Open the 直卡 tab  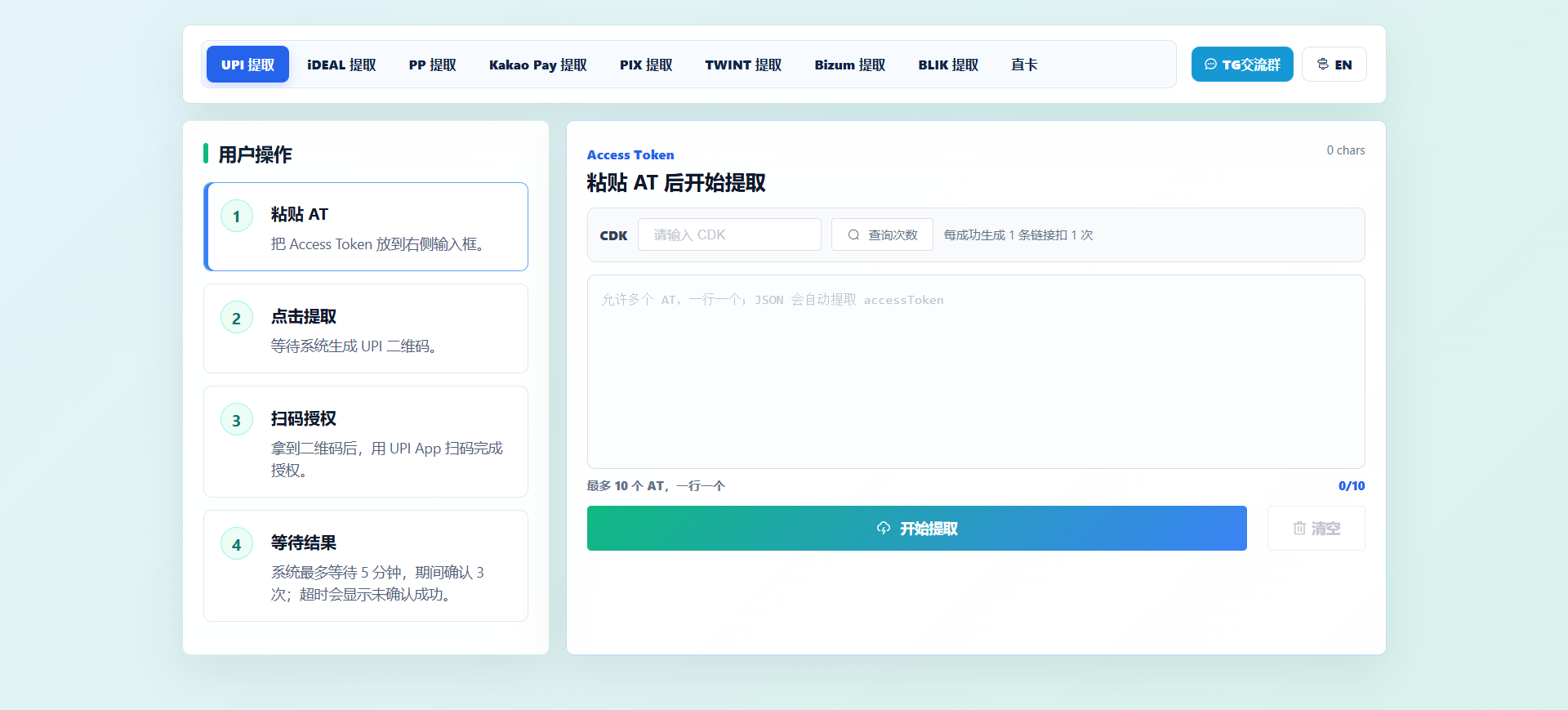(x=1024, y=65)
